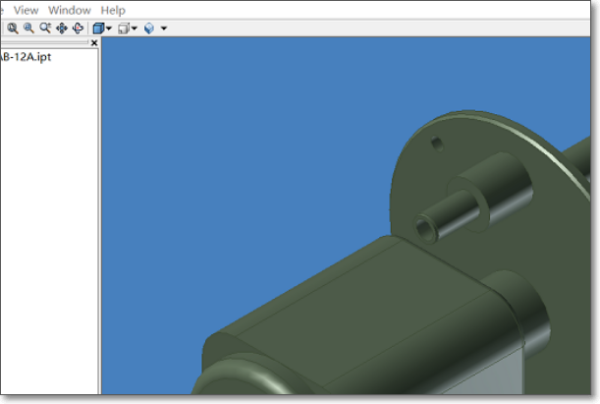
Task: Click the Zoom All magnifier icon
Action: tap(12, 28)
